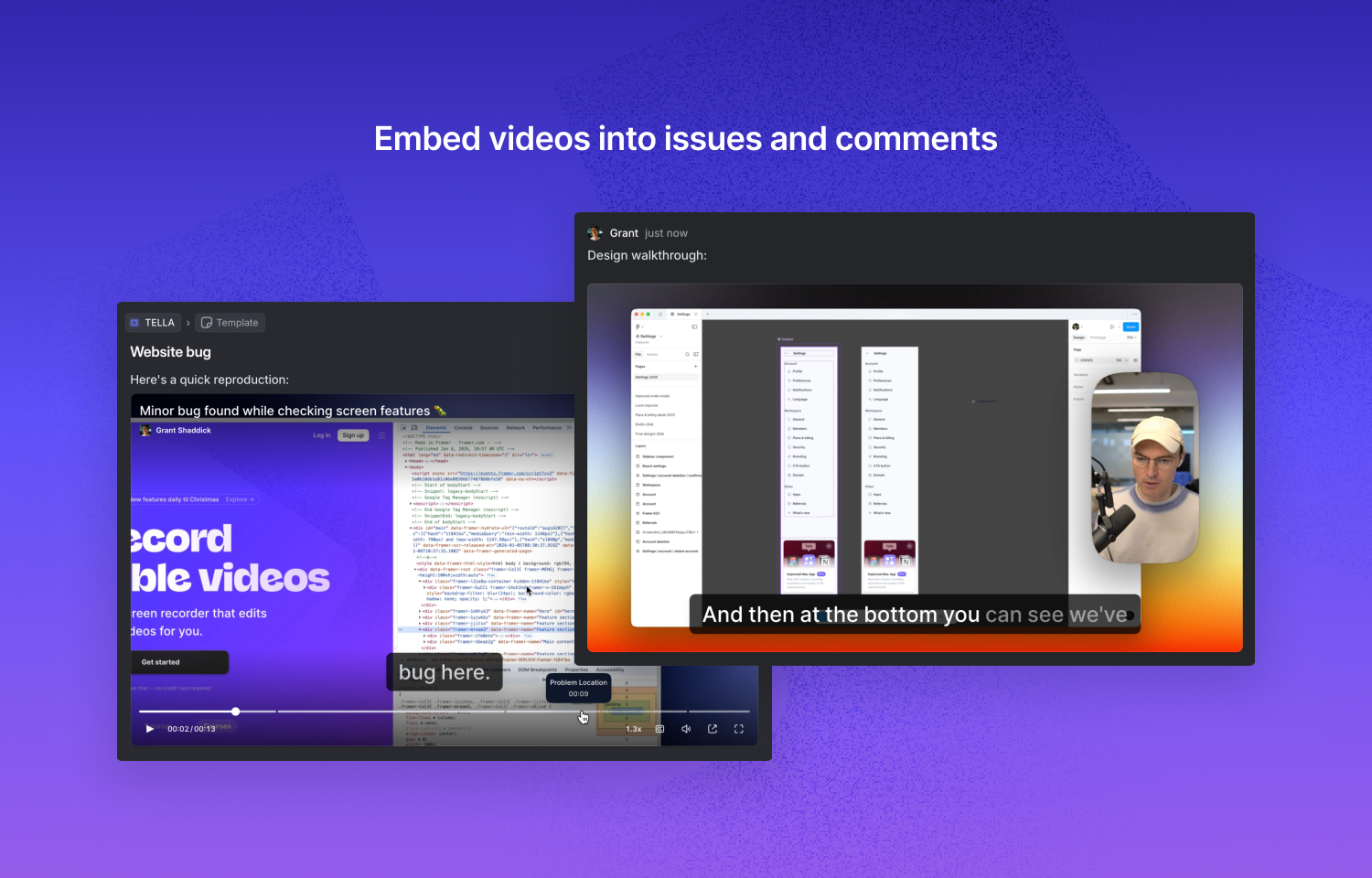Click the presenter webcam bubble
The width and height of the screenshot is (1372, 878).
coord(1145,467)
